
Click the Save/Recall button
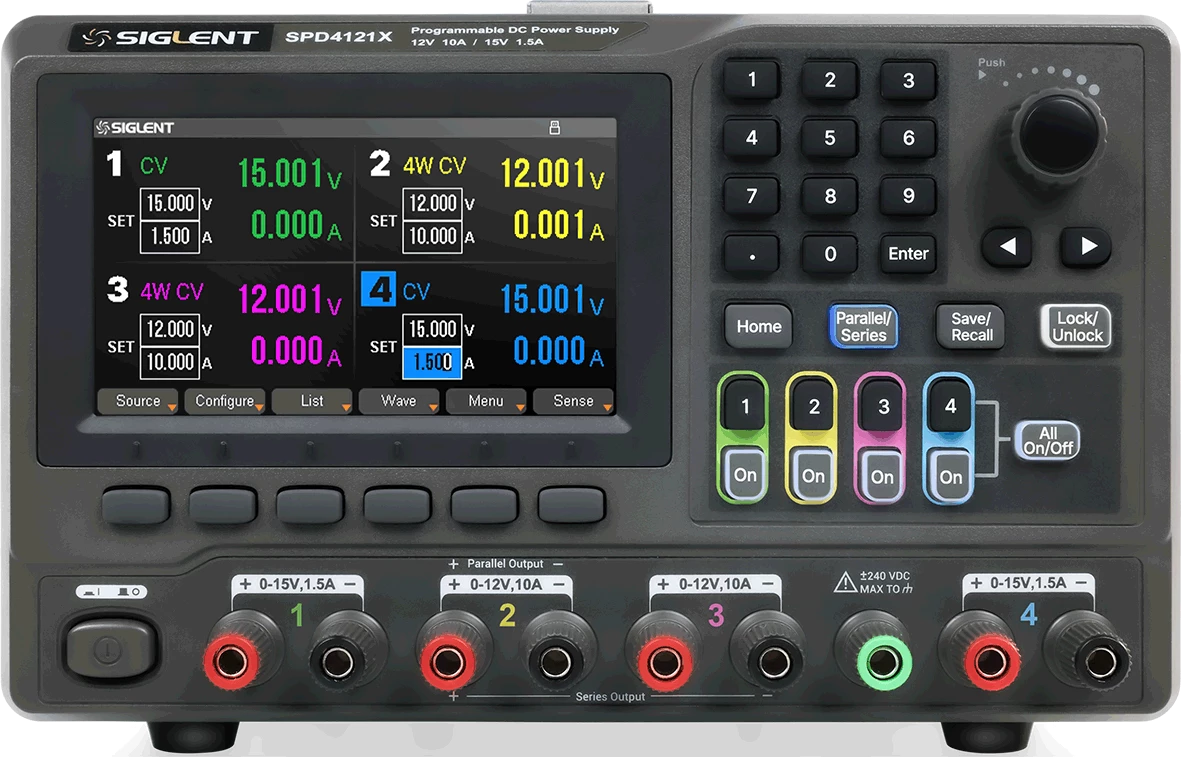971,327
